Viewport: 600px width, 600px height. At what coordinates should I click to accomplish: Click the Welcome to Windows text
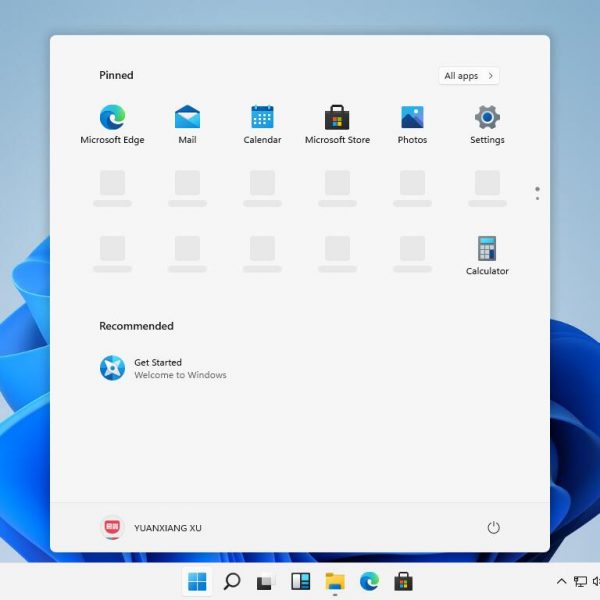180,375
